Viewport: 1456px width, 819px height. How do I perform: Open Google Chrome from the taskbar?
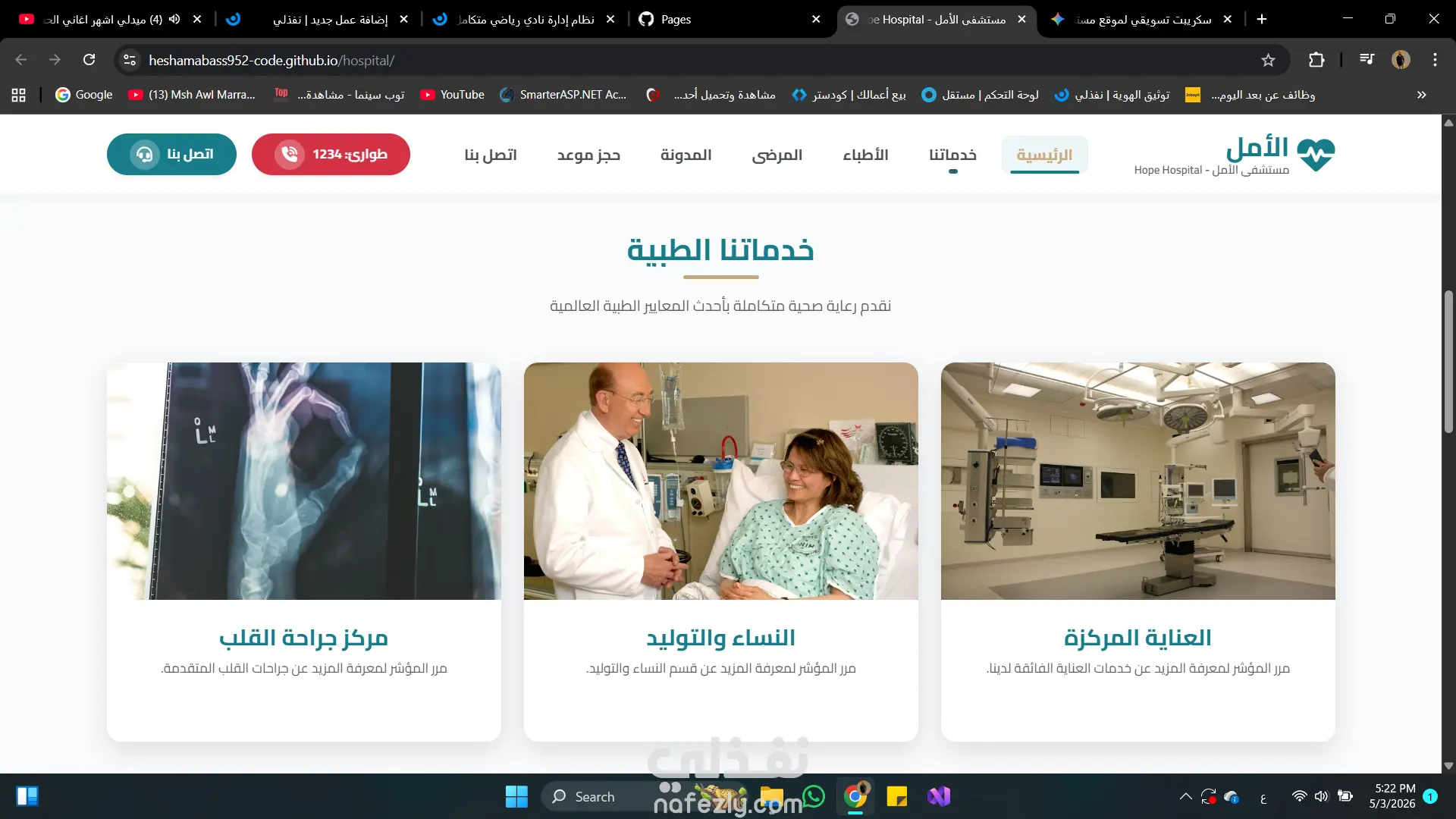[855, 796]
